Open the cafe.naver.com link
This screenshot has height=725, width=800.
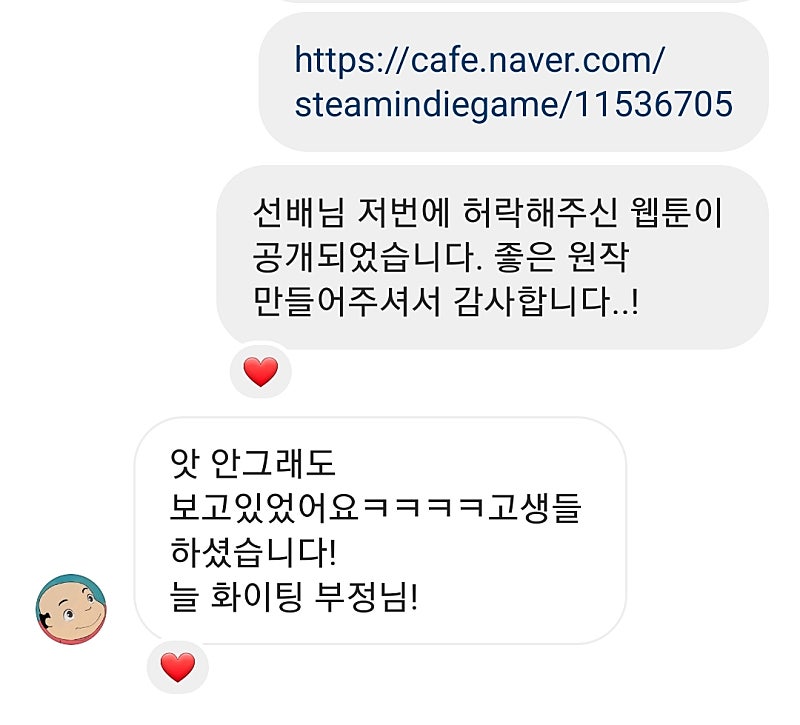[513, 82]
